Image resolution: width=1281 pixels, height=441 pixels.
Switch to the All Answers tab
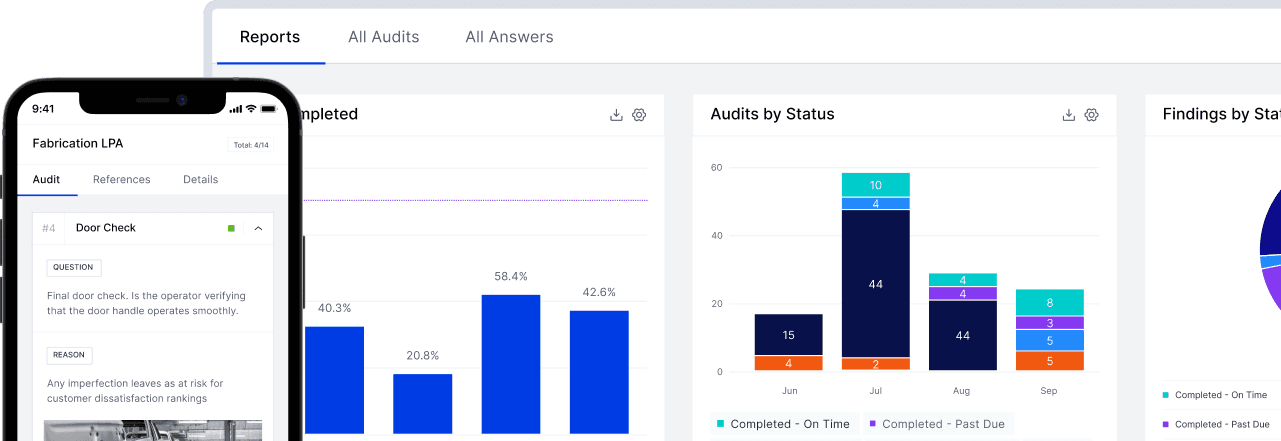click(x=509, y=37)
